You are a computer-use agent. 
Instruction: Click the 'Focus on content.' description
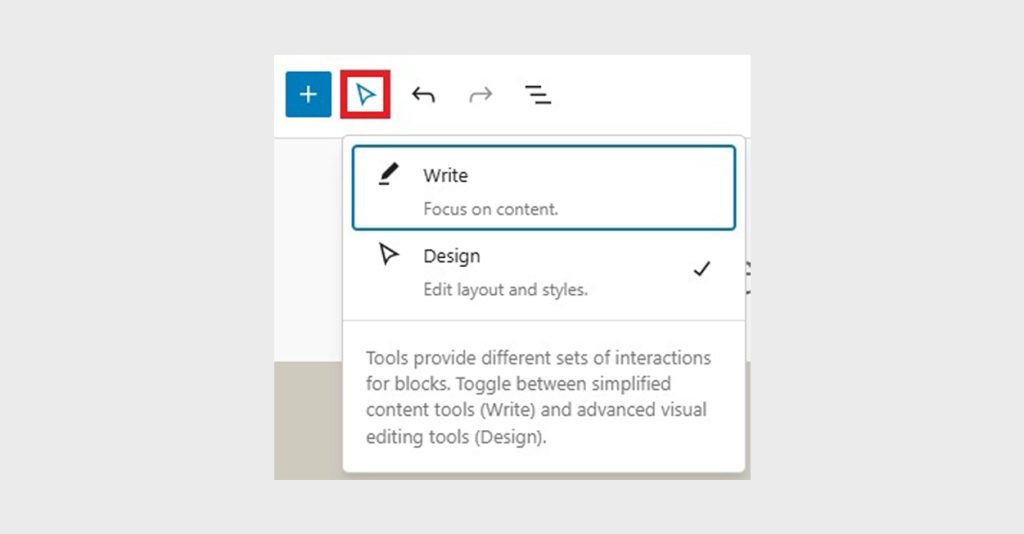[x=490, y=210]
